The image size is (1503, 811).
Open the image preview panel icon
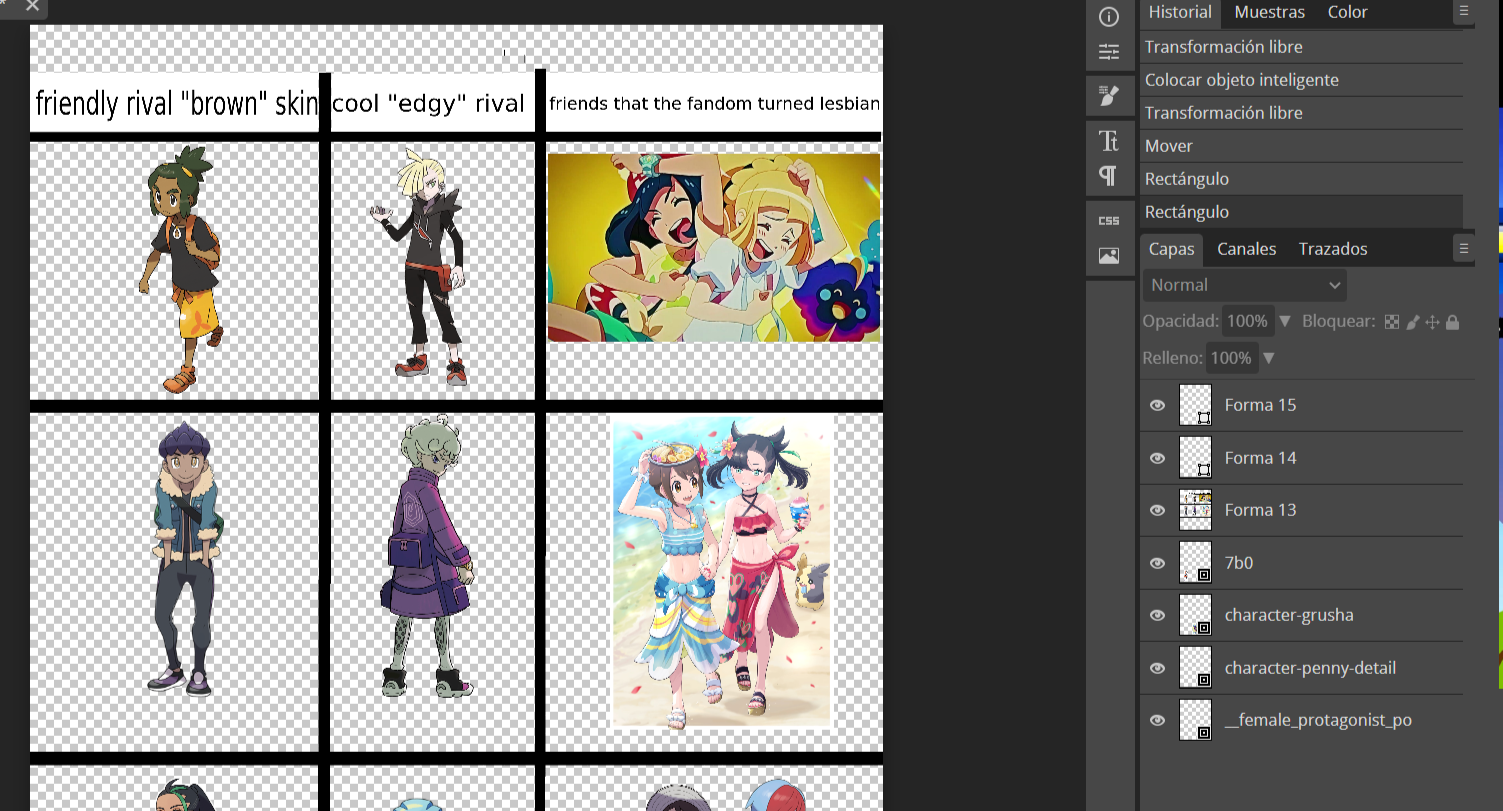pyautogui.click(x=1108, y=256)
